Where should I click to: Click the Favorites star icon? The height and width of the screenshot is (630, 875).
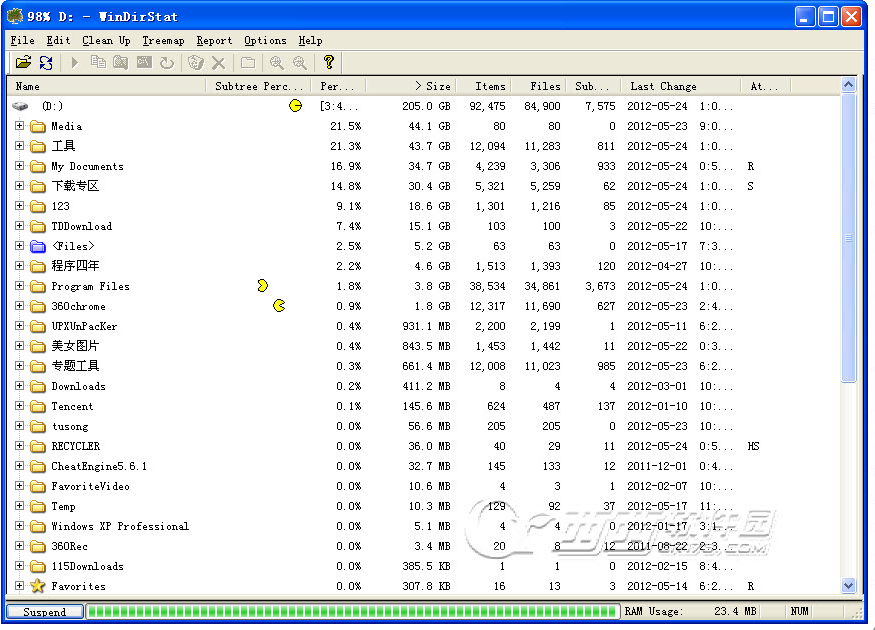[38, 586]
